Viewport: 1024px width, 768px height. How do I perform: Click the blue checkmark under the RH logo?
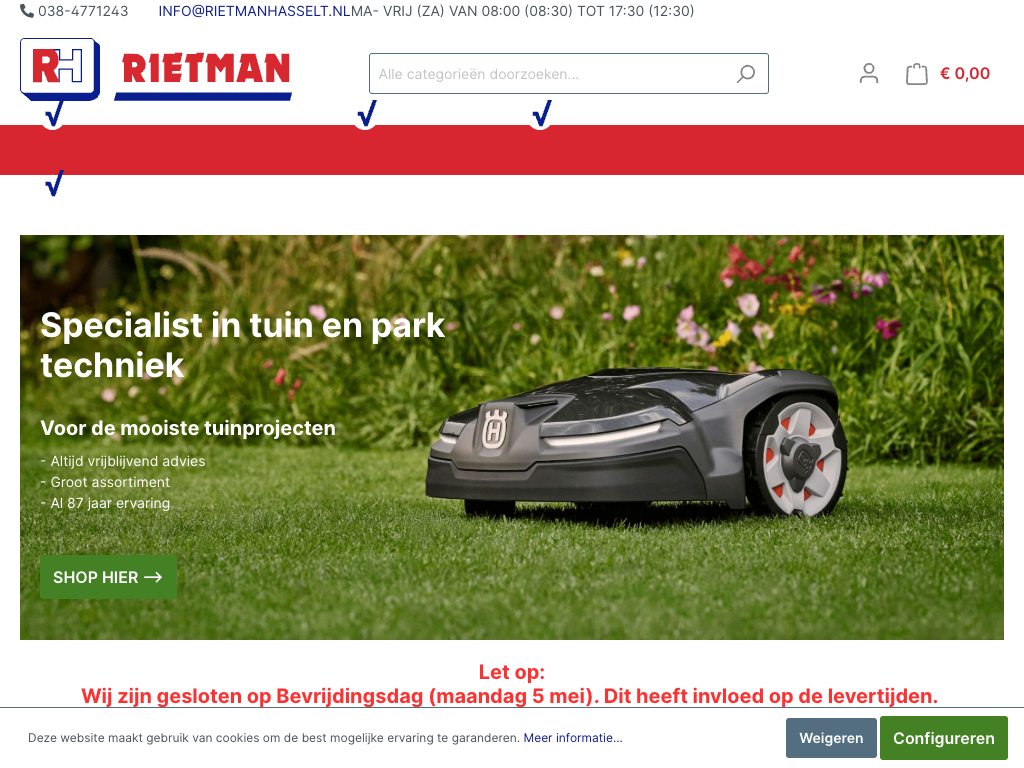tap(54, 114)
